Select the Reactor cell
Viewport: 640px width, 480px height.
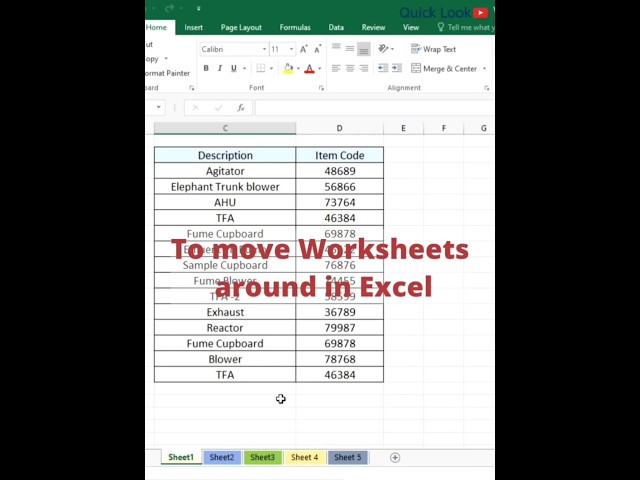[x=225, y=328]
